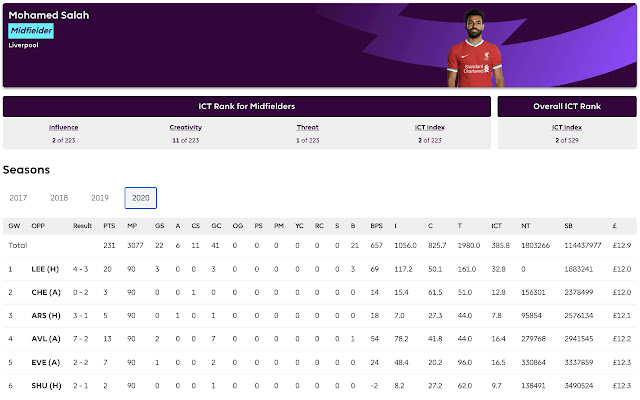Screen dimensions: 640x400
Task: Open the 2019 season tab
Action: pyautogui.click(x=99, y=198)
